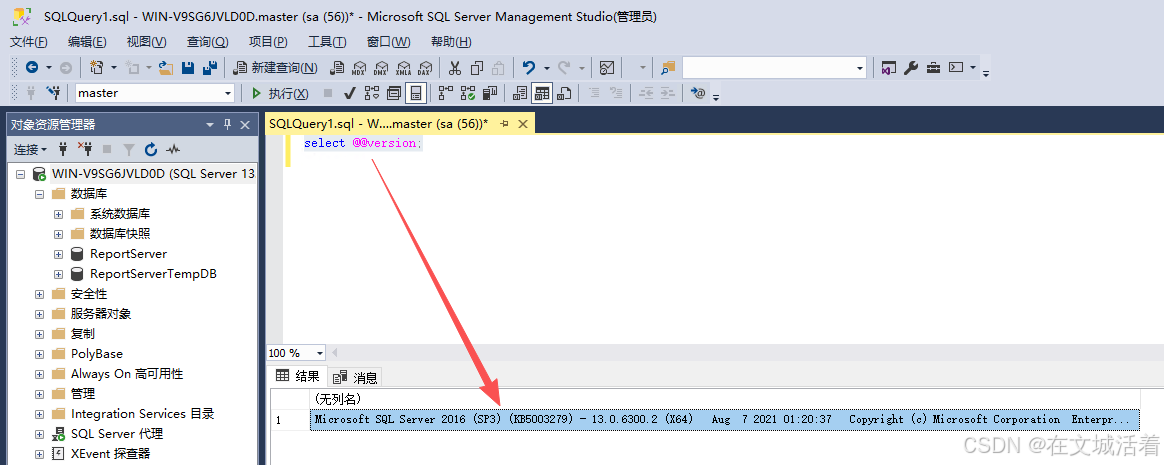
Task: Click the Object Explorer disconnect icon
Action: (x=85, y=149)
